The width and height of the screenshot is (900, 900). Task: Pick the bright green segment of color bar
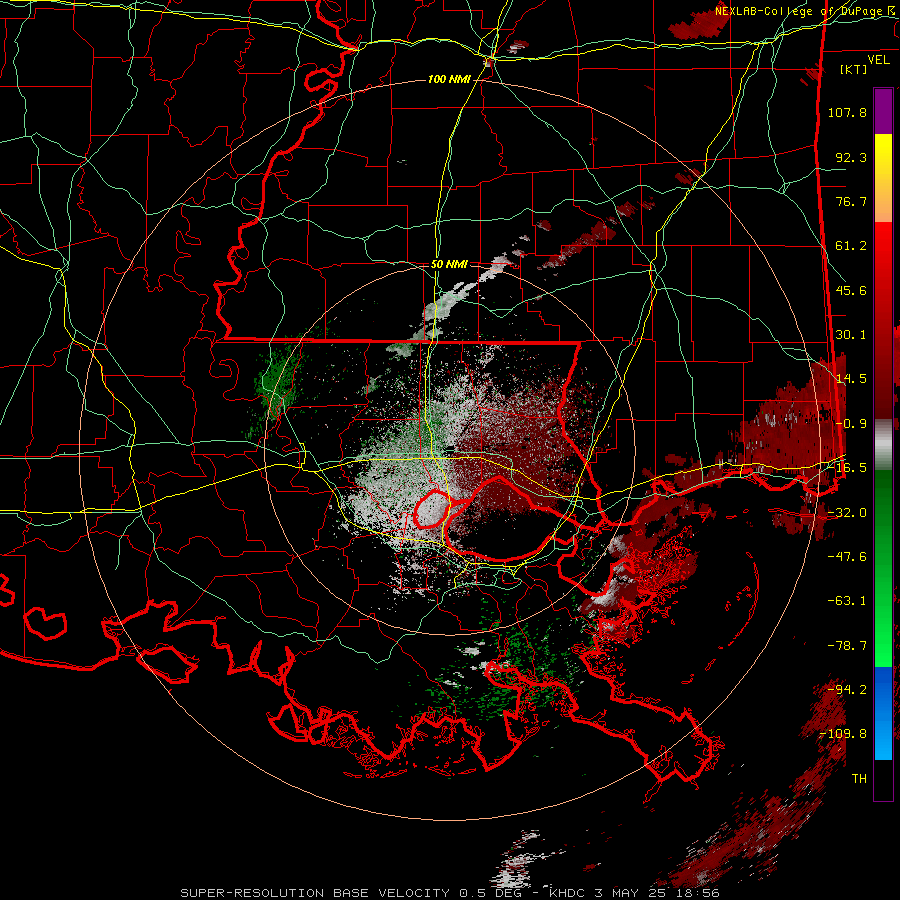(x=883, y=631)
